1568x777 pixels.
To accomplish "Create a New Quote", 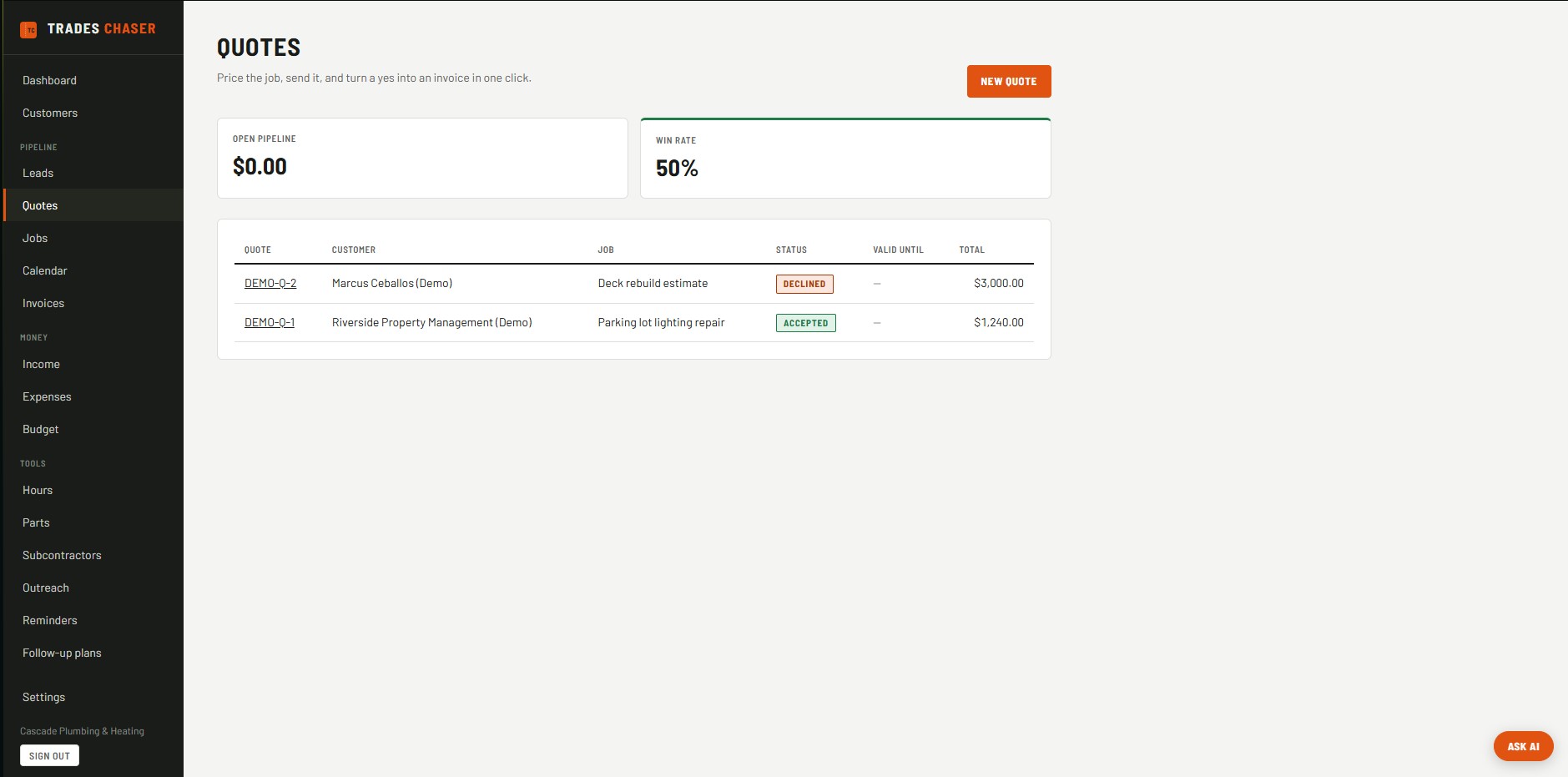I will 1009,81.
